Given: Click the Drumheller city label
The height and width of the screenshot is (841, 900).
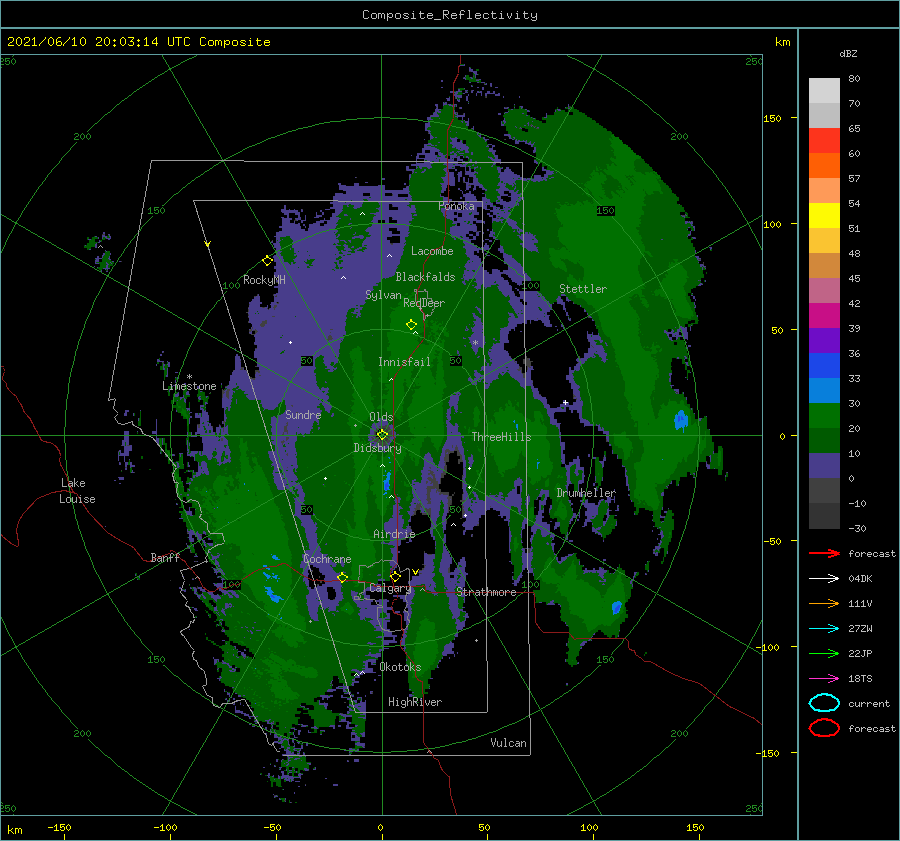Looking at the screenshot, I should [x=586, y=493].
